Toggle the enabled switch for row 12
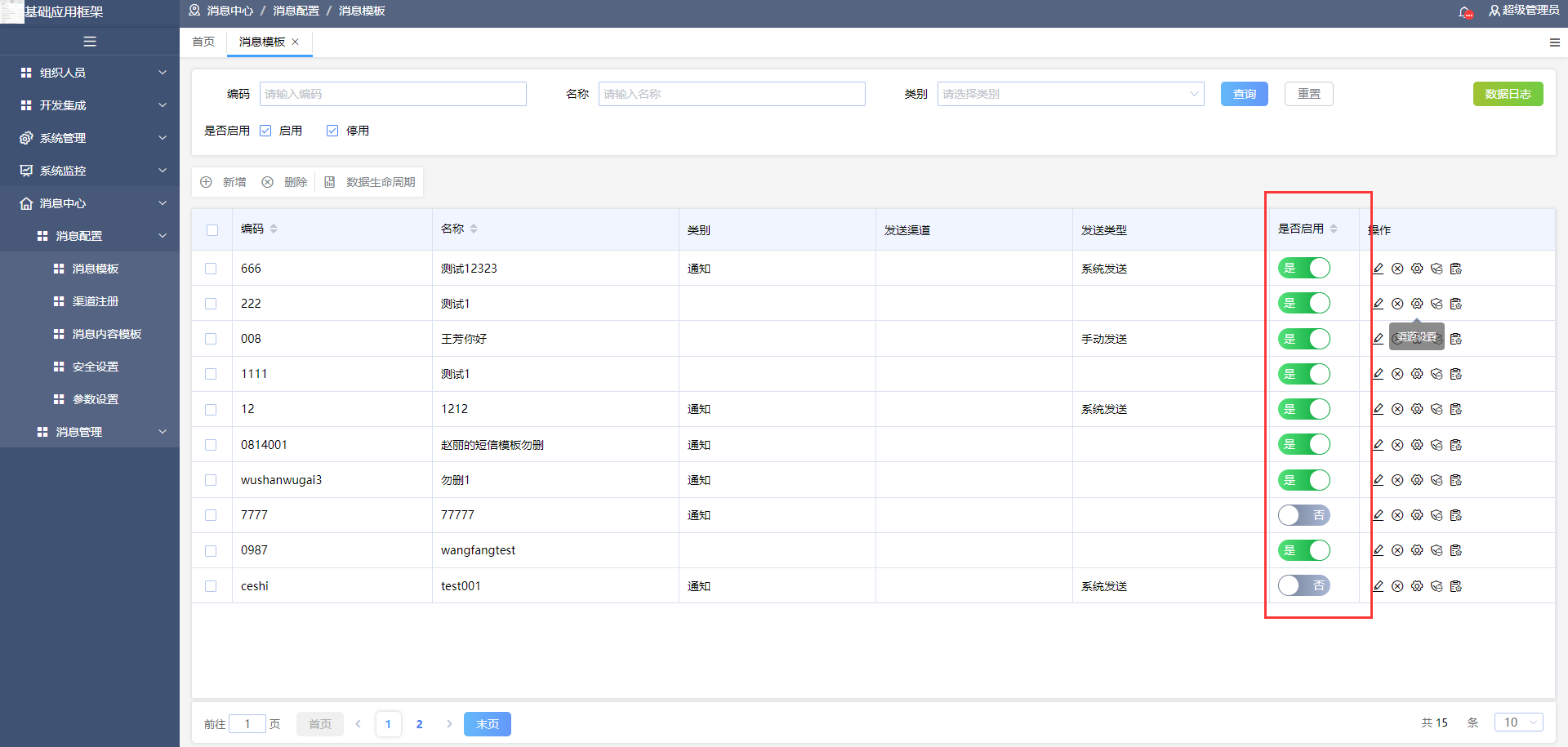This screenshot has height=747, width=1568. [x=1304, y=409]
